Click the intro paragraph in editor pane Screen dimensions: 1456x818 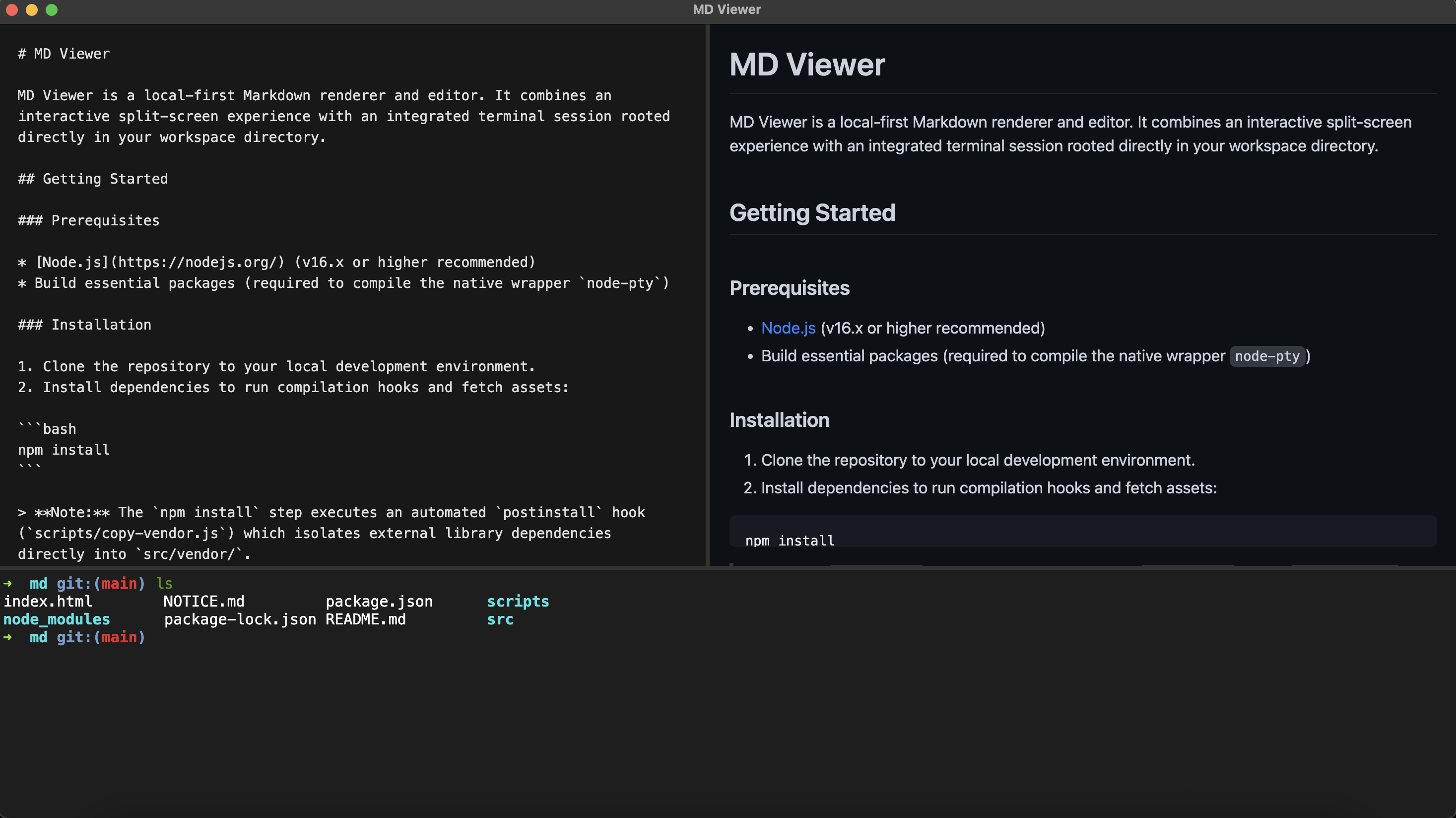click(343, 117)
